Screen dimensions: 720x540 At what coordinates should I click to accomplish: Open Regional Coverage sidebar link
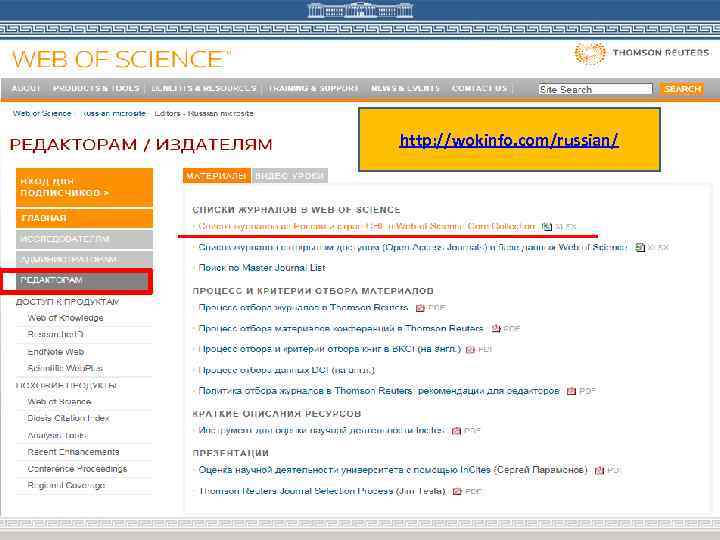66,485
